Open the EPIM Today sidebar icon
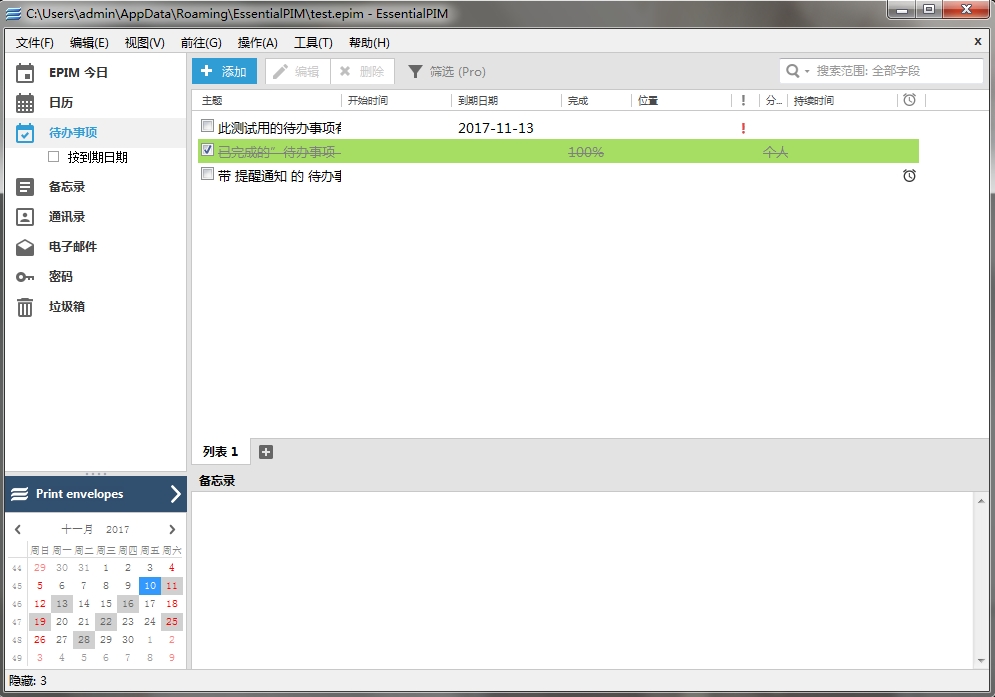 (25, 73)
